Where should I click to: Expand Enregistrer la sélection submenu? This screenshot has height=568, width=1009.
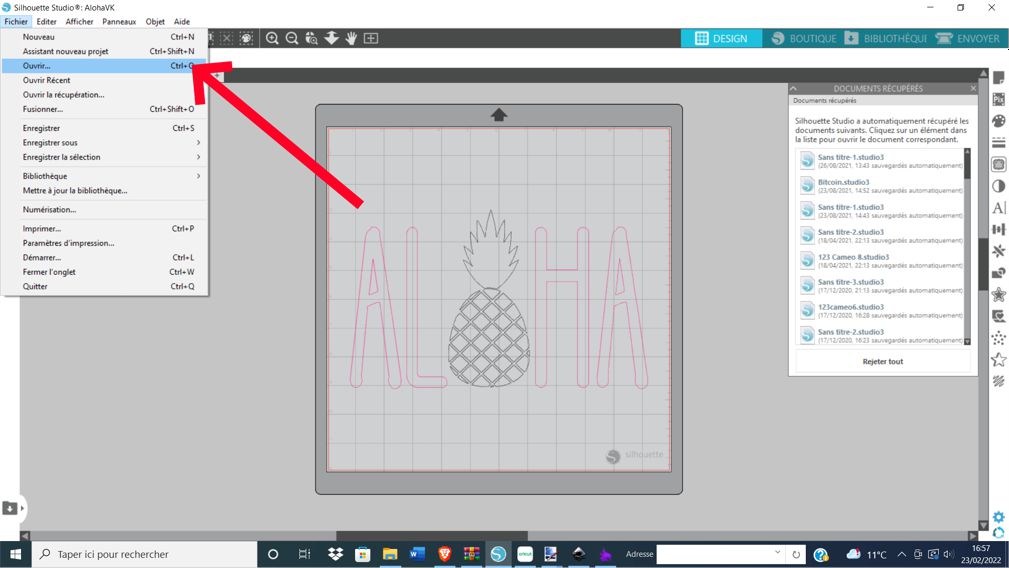click(104, 157)
